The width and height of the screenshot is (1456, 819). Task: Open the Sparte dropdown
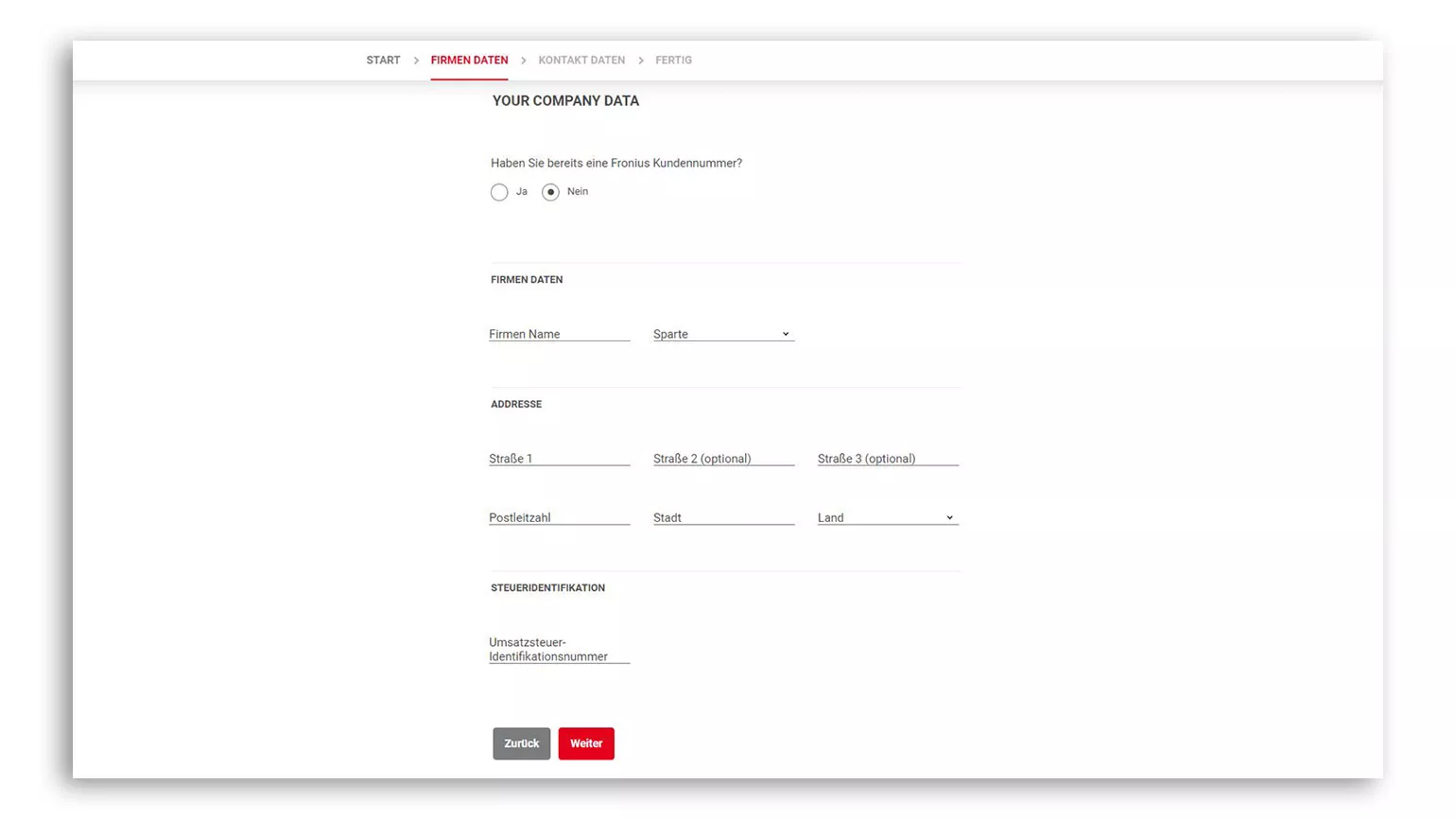(x=723, y=334)
